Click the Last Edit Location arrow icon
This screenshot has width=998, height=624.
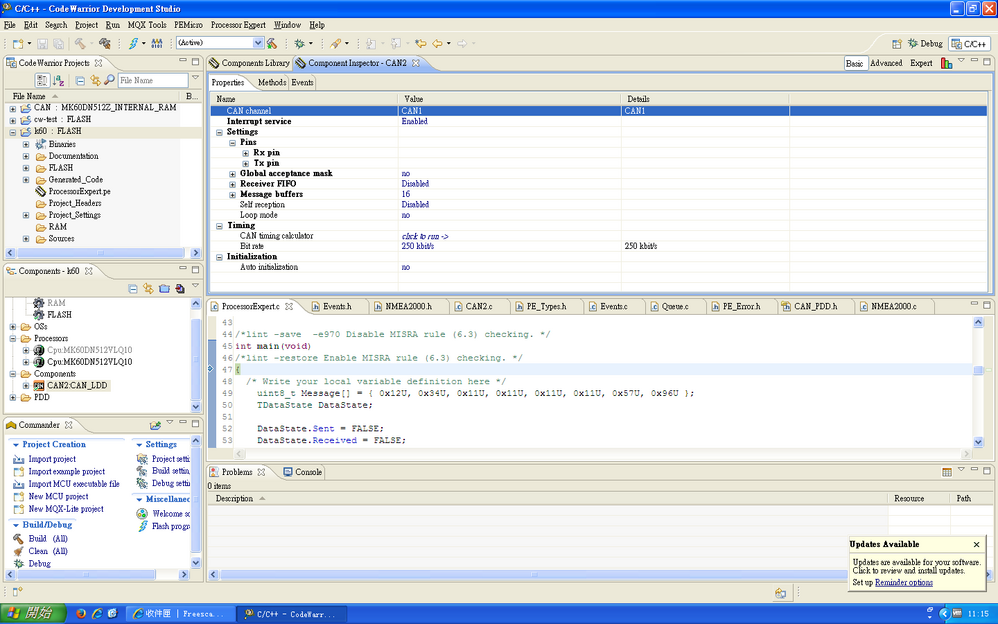(x=420, y=43)
